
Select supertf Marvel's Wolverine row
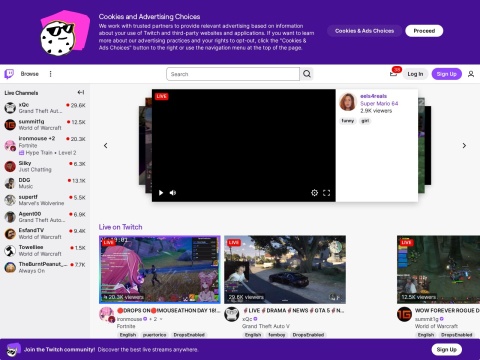pyautogui.click(x=45, y=200)
